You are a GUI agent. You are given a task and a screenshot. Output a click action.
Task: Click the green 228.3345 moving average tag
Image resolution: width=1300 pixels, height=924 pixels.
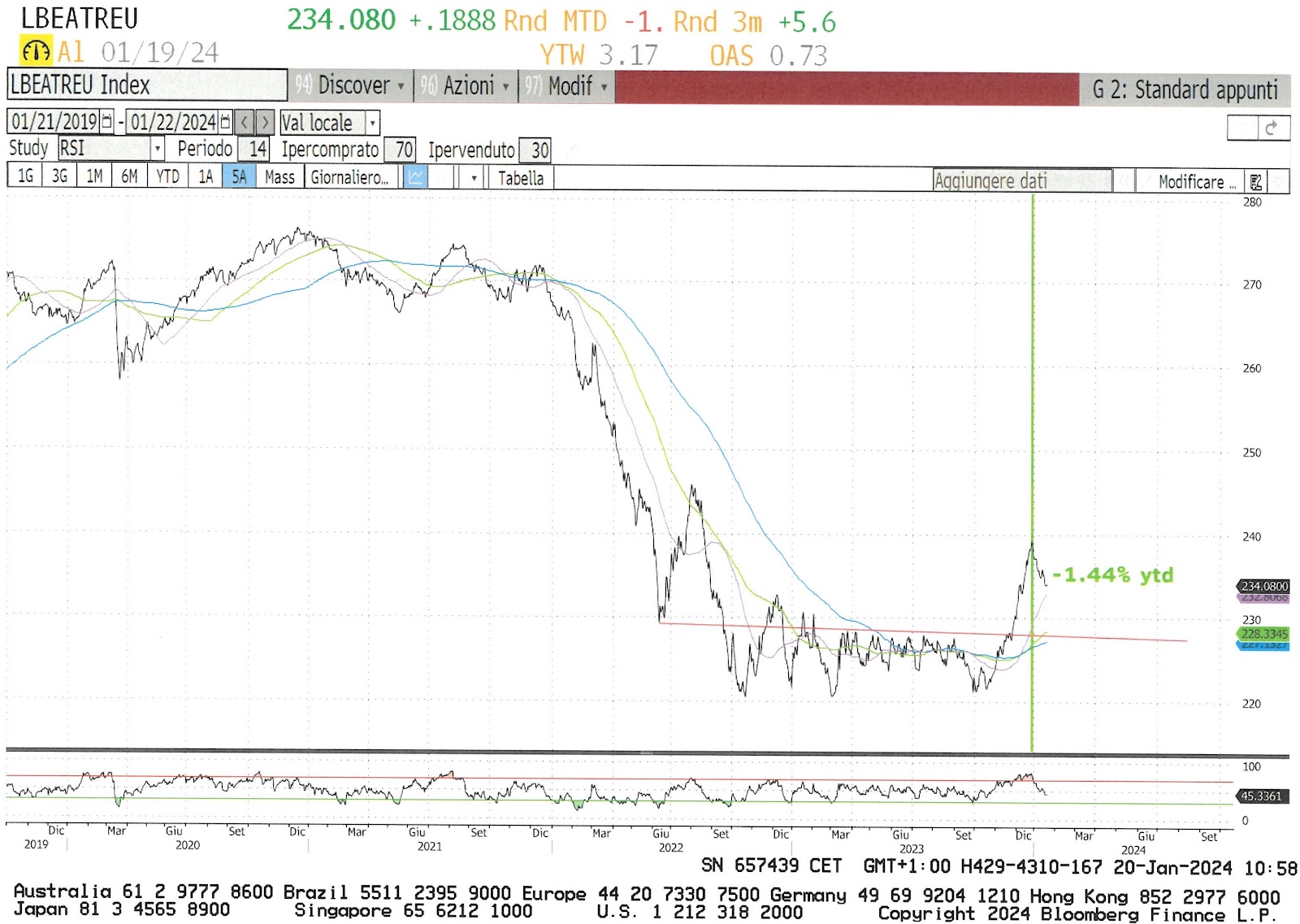coord(1263,633)
